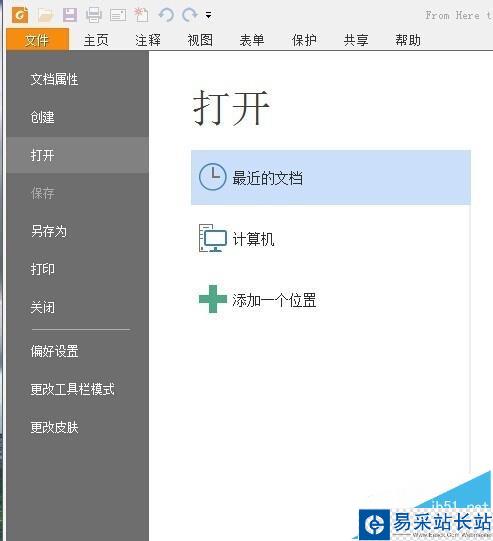This screenshot has width=493, height=541.
Task: Click the undo arrow icon
Action: click(x=166, y=15)
